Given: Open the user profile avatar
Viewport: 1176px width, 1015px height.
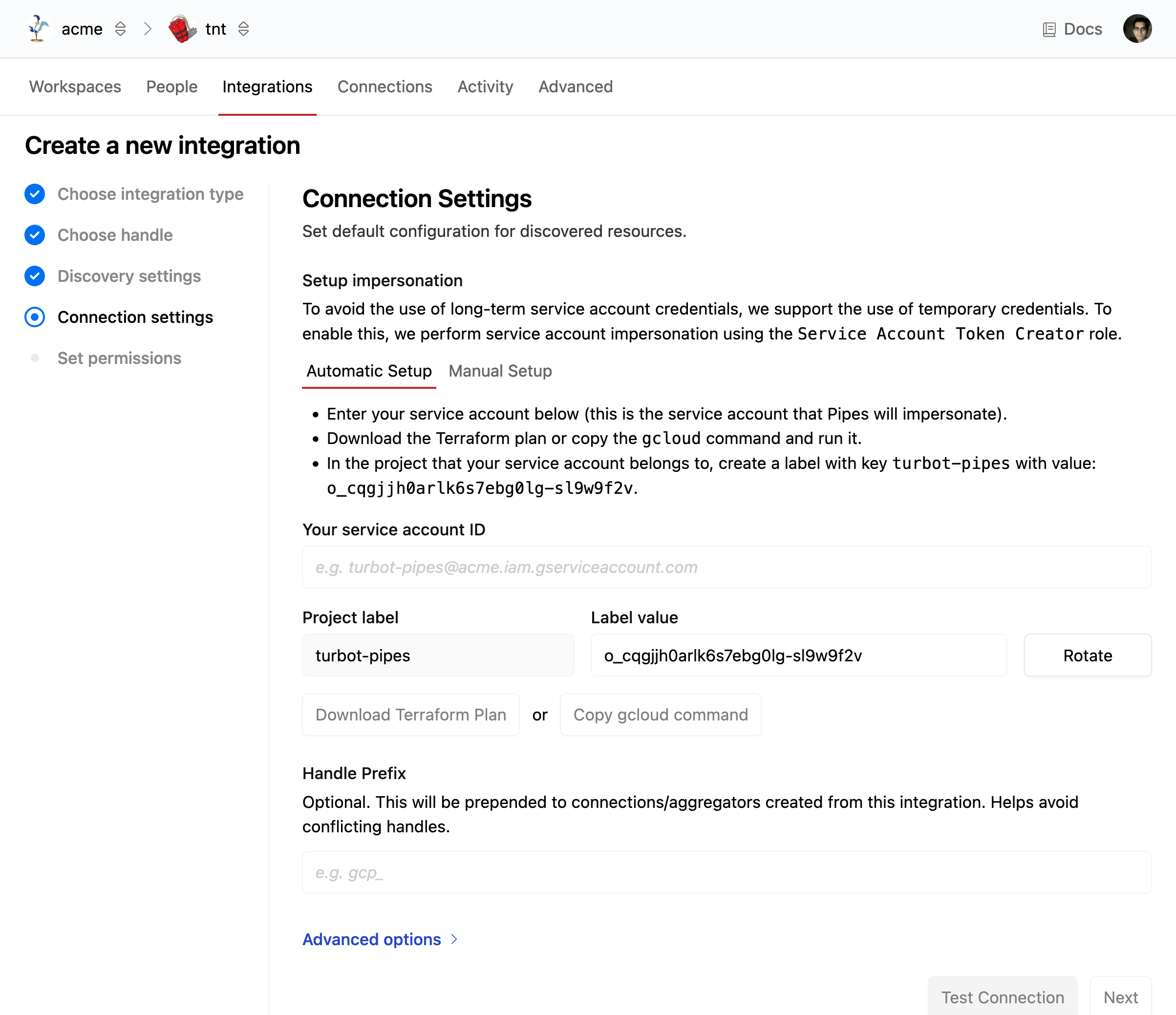Looking at the screenshot, I should click(x=1137, y=28).
